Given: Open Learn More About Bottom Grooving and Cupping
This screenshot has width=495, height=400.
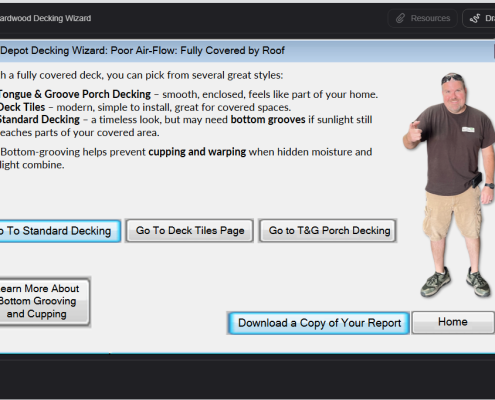Looking at the screenshot, I should coord(44,302).
